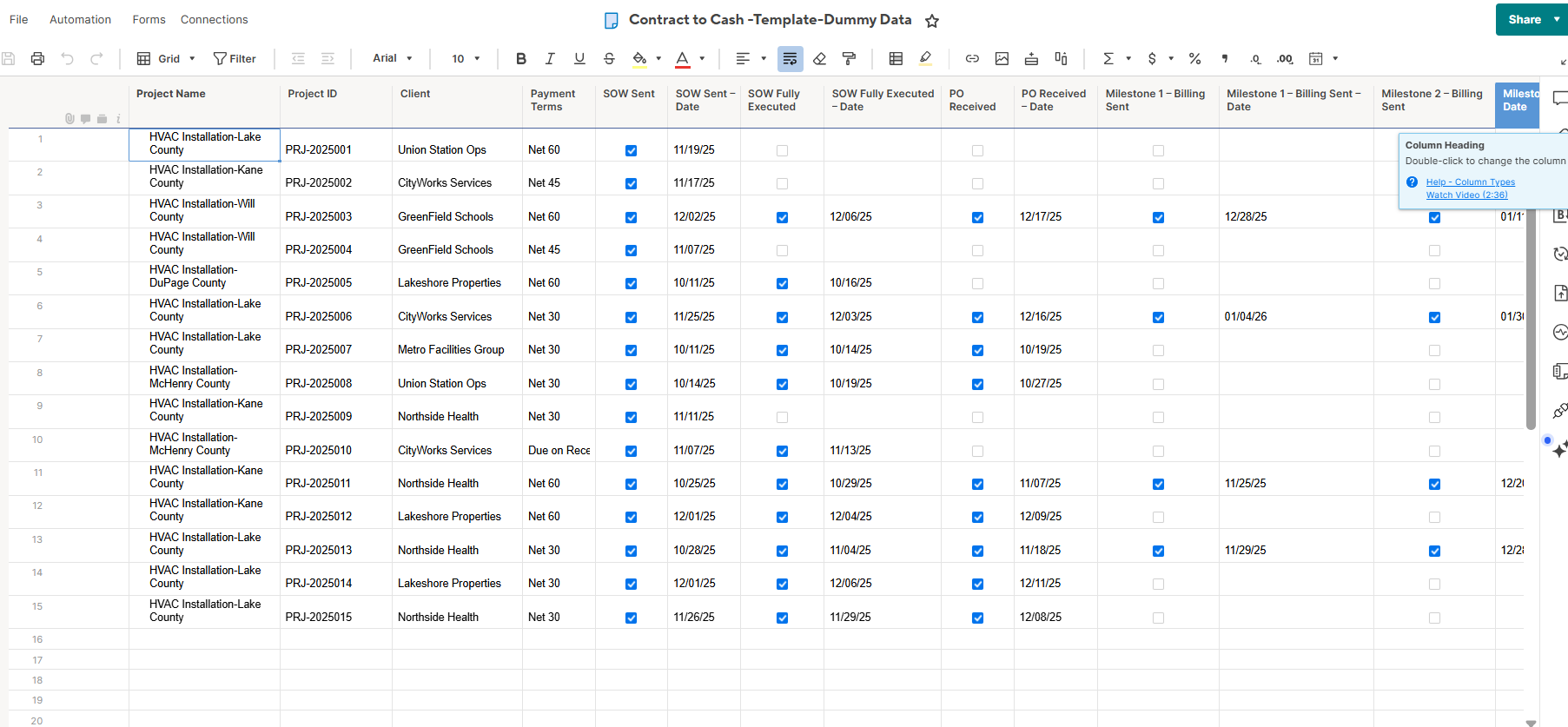
Task: Click the Outdent icon
Action: tap(298, 58)
